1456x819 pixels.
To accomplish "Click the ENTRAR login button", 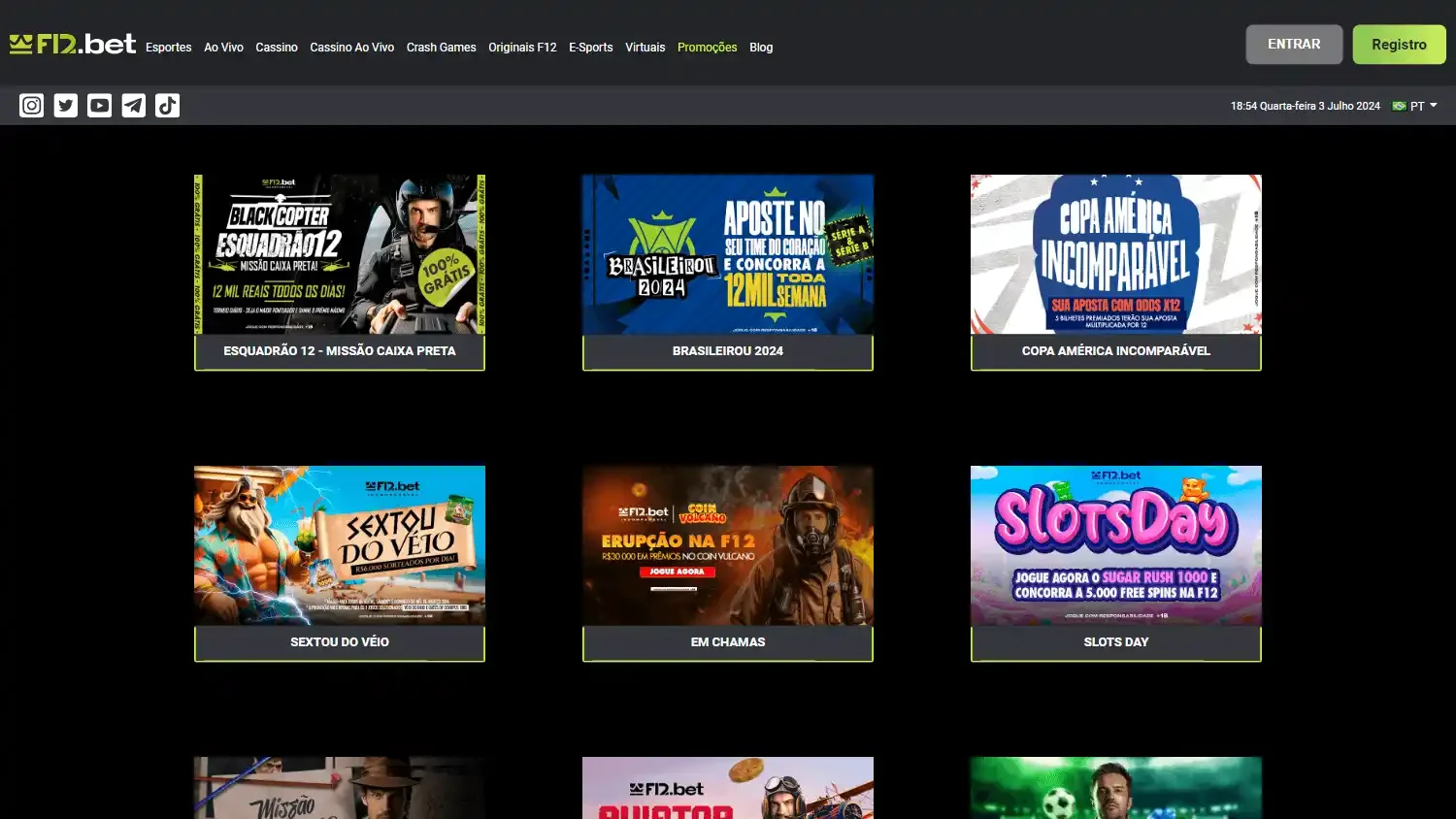I will (1294, 45).
